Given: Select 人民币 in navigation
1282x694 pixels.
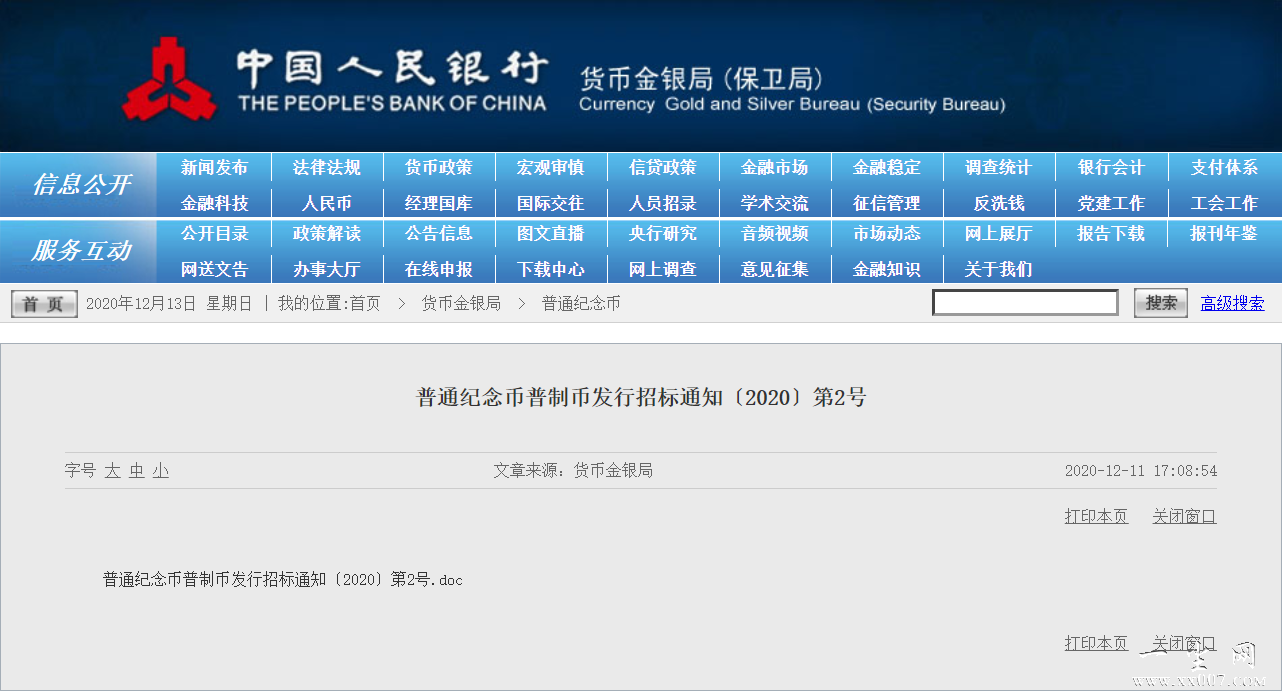Looking at the screenshot, I should click(326, 203).
